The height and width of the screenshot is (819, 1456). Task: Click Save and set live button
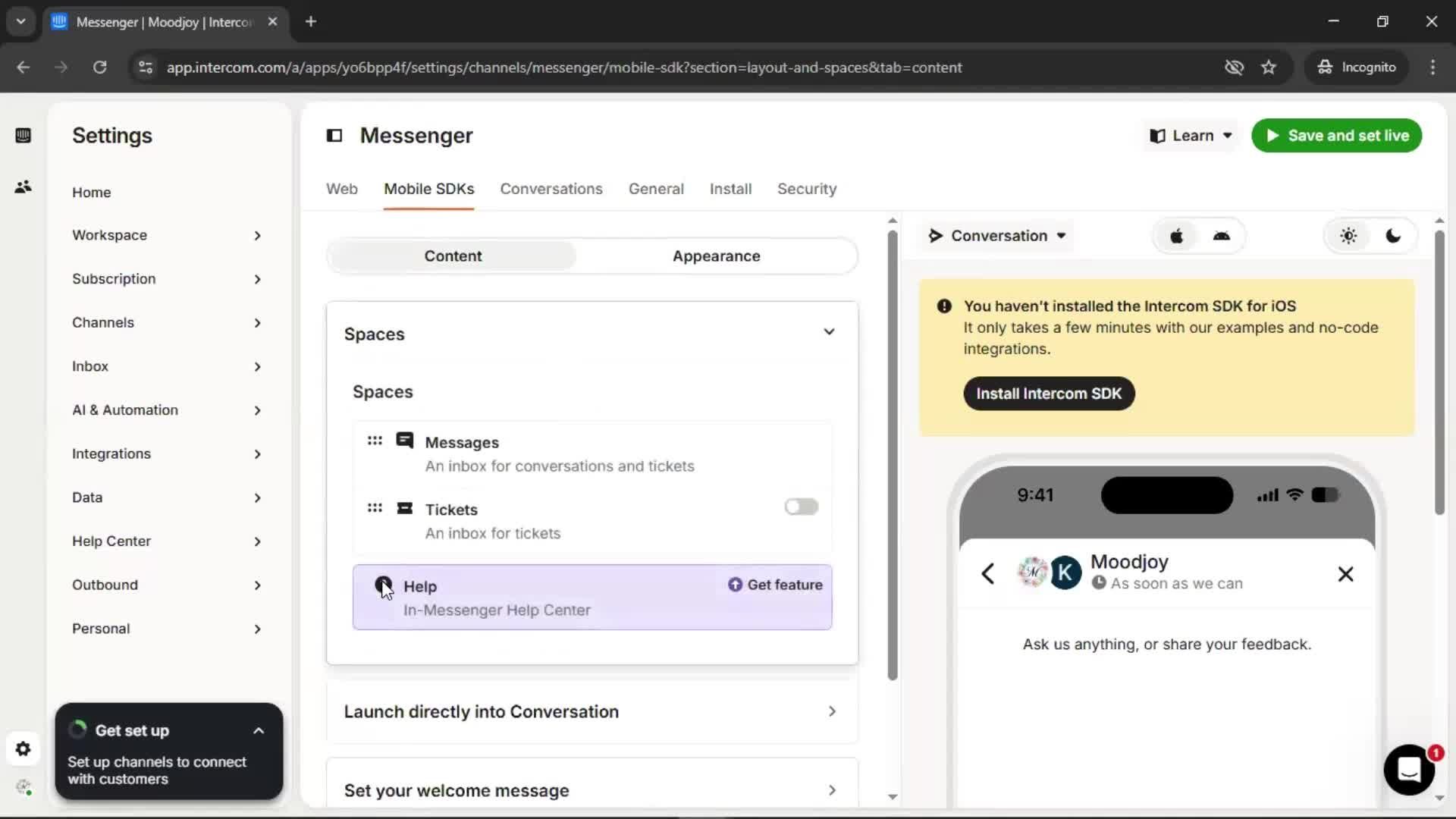(1336, 136)
